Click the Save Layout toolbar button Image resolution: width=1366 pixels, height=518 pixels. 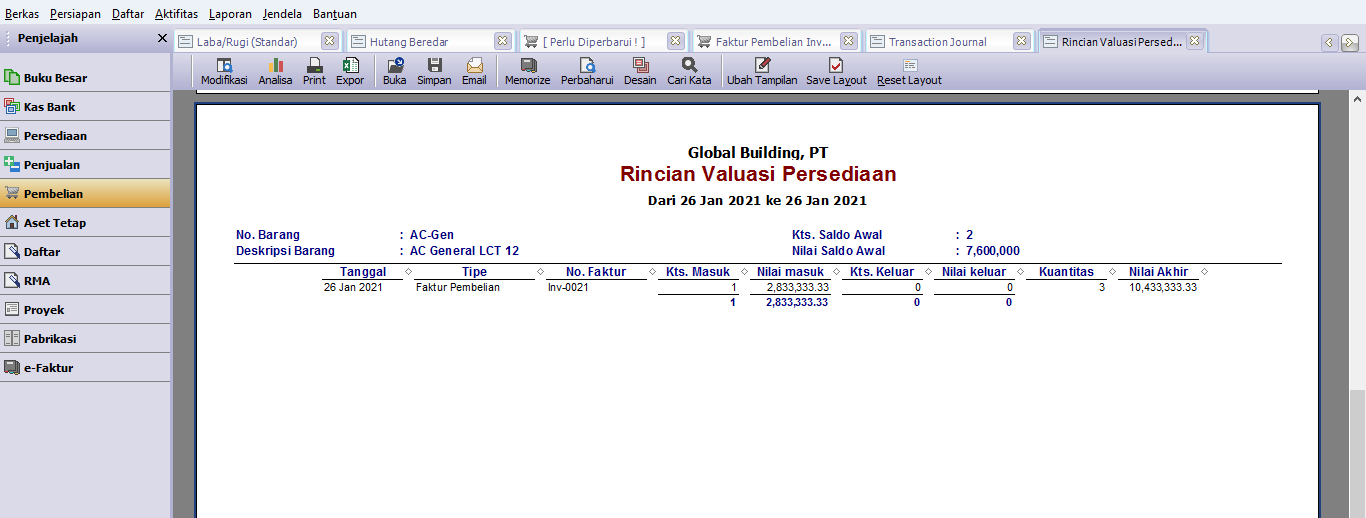pos(836,71)
